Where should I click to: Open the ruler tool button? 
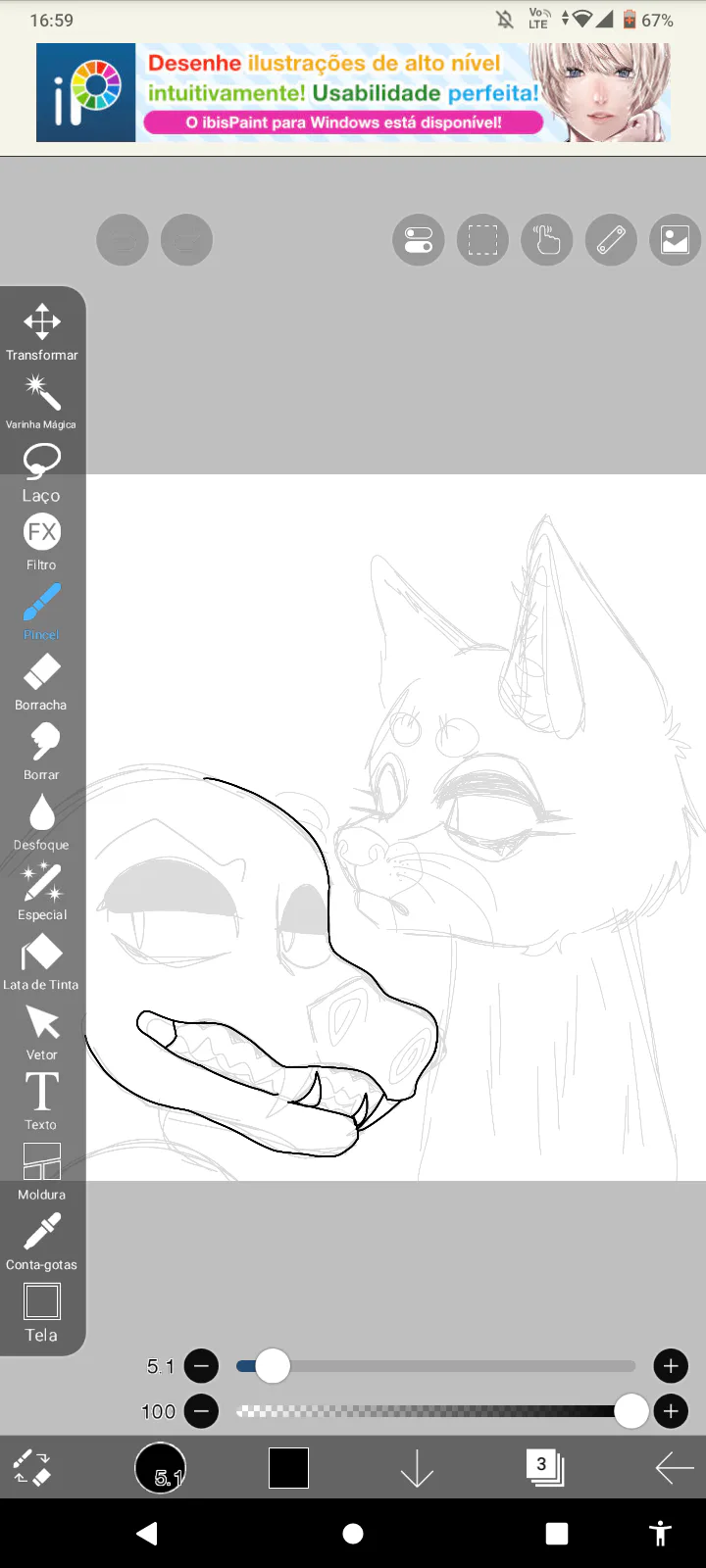pos(611,239)
